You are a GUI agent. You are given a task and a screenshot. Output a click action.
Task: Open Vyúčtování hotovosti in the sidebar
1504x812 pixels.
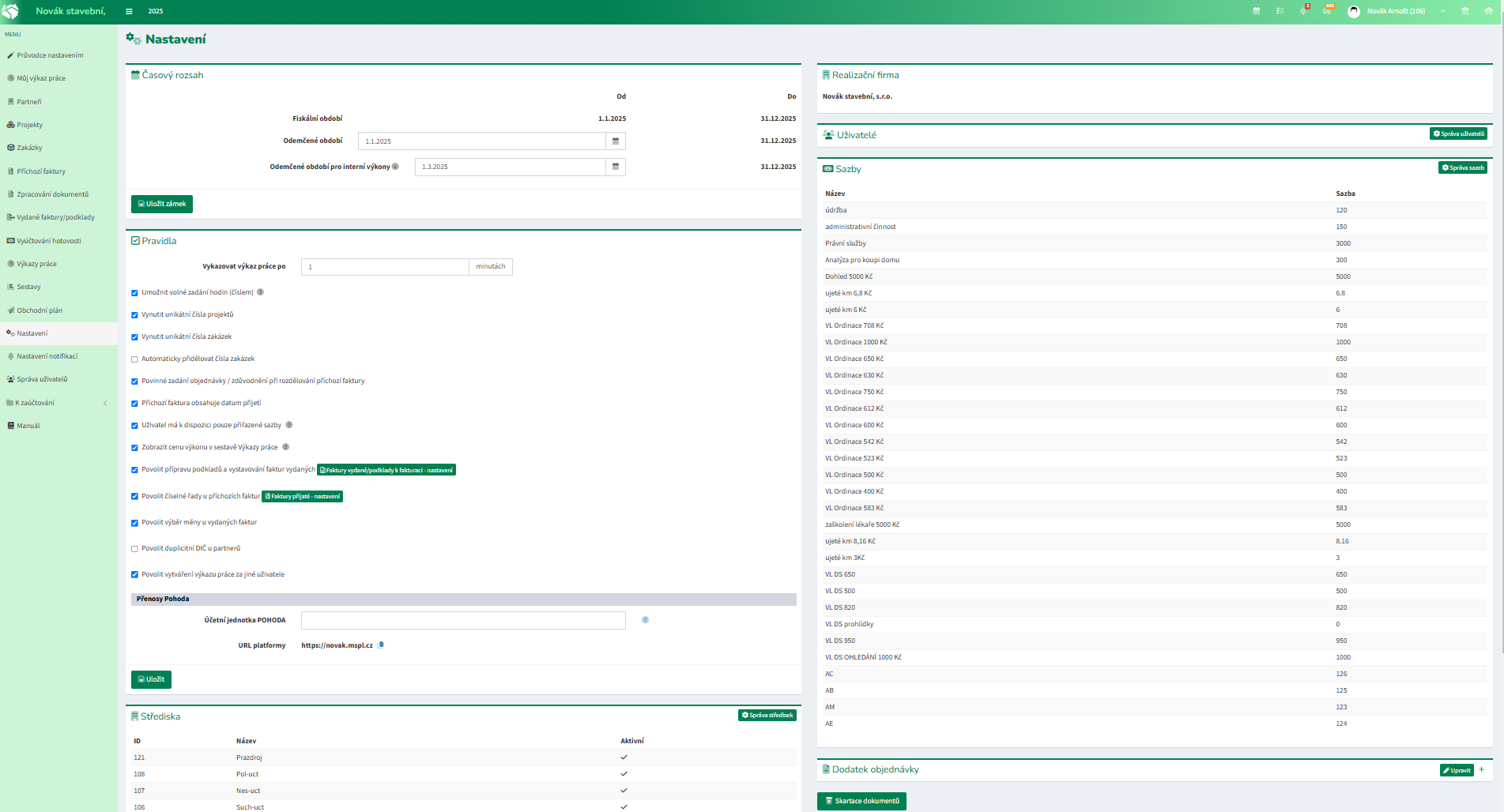point(58,241)
